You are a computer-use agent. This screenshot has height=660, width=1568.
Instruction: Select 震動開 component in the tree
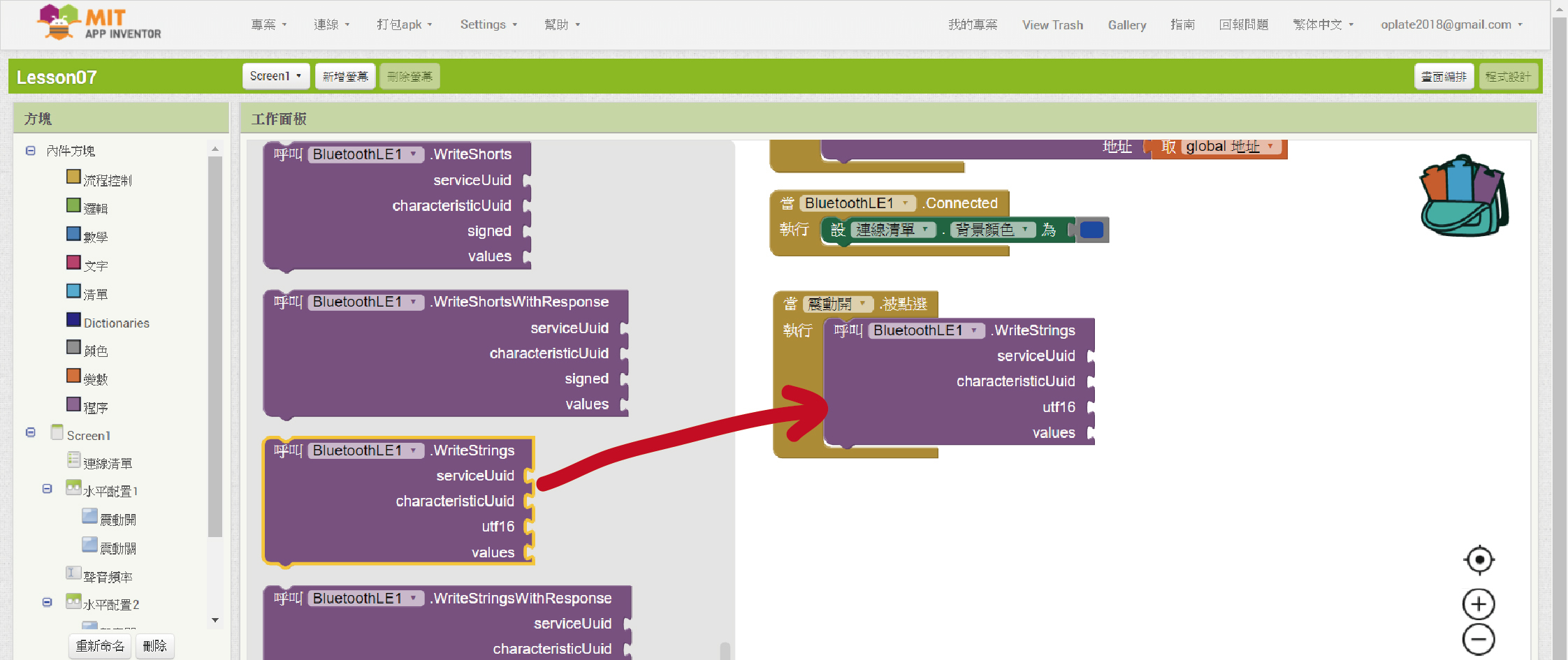117,520
